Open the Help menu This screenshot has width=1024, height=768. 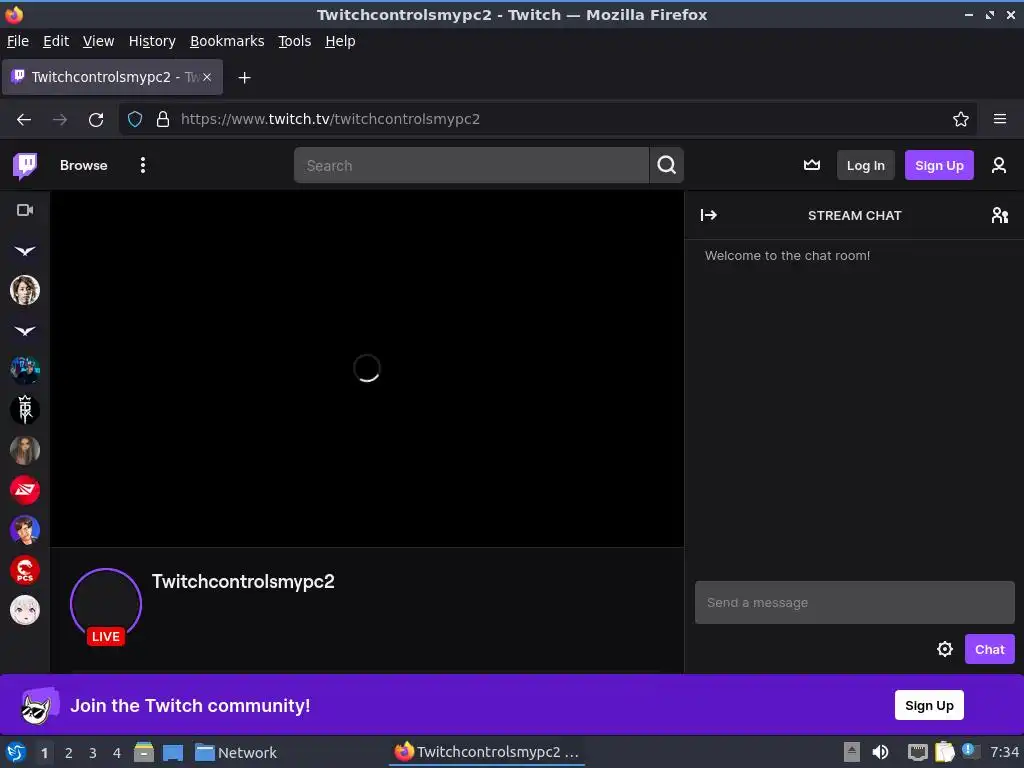point(340,41)
